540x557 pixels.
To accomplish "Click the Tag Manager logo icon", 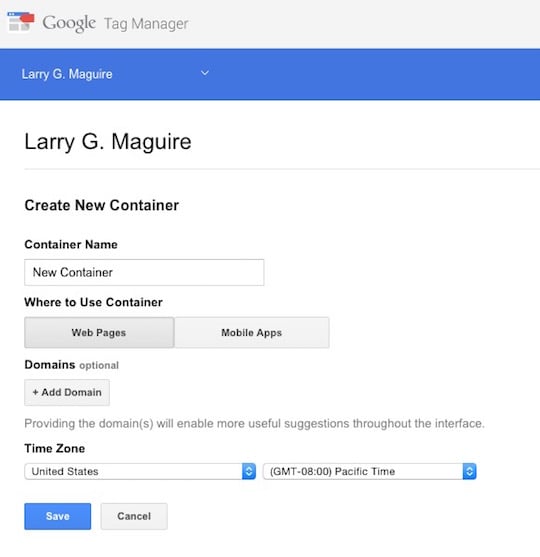I will [x=21, y=22].
